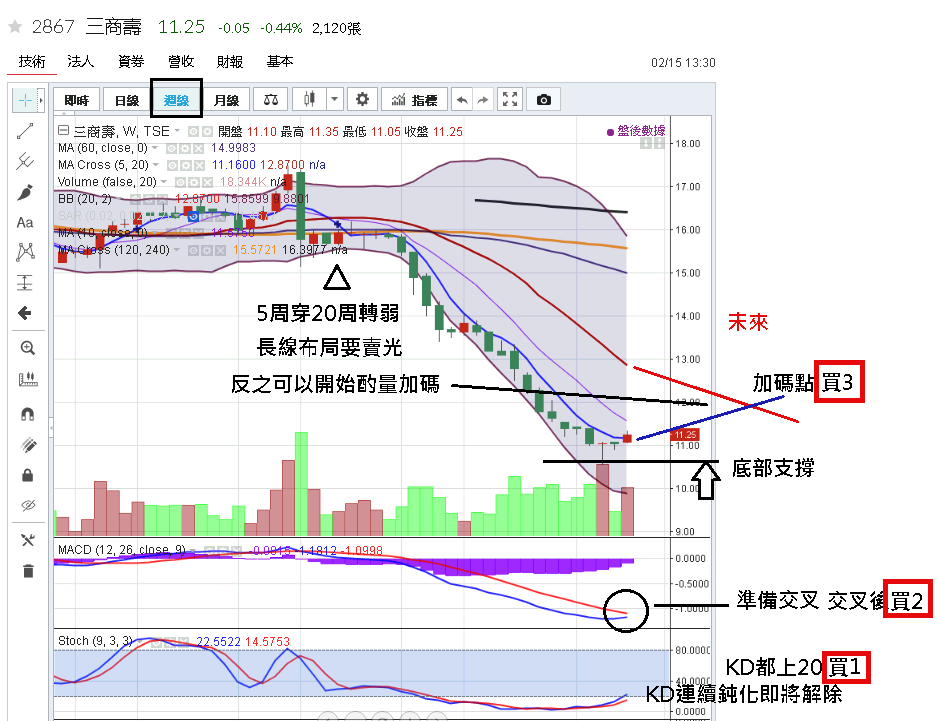Select the XABCD pattern tool

[x=25, y=252]
